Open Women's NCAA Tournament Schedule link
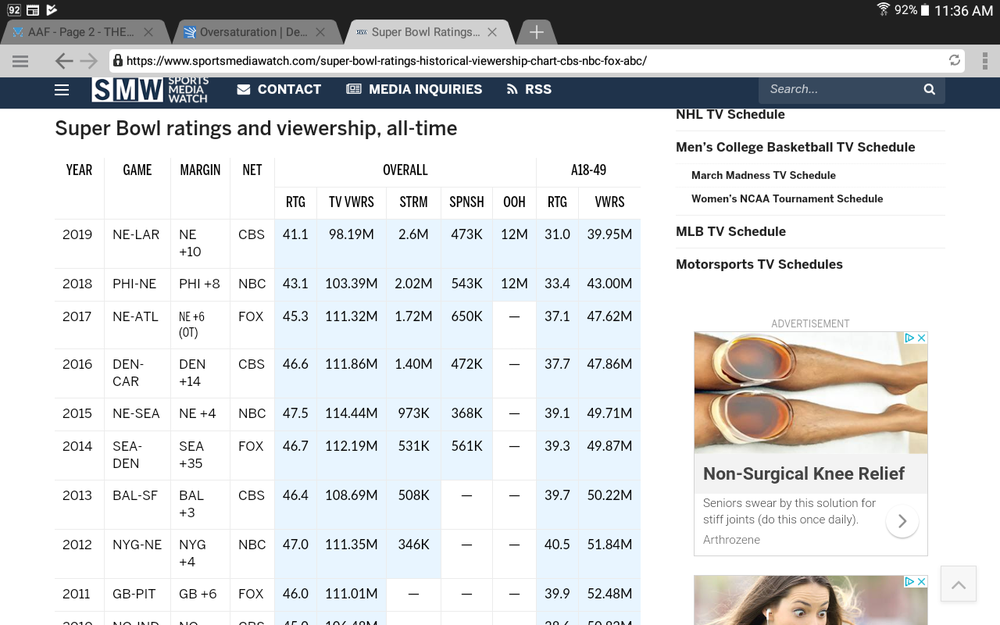 [787, 199]
